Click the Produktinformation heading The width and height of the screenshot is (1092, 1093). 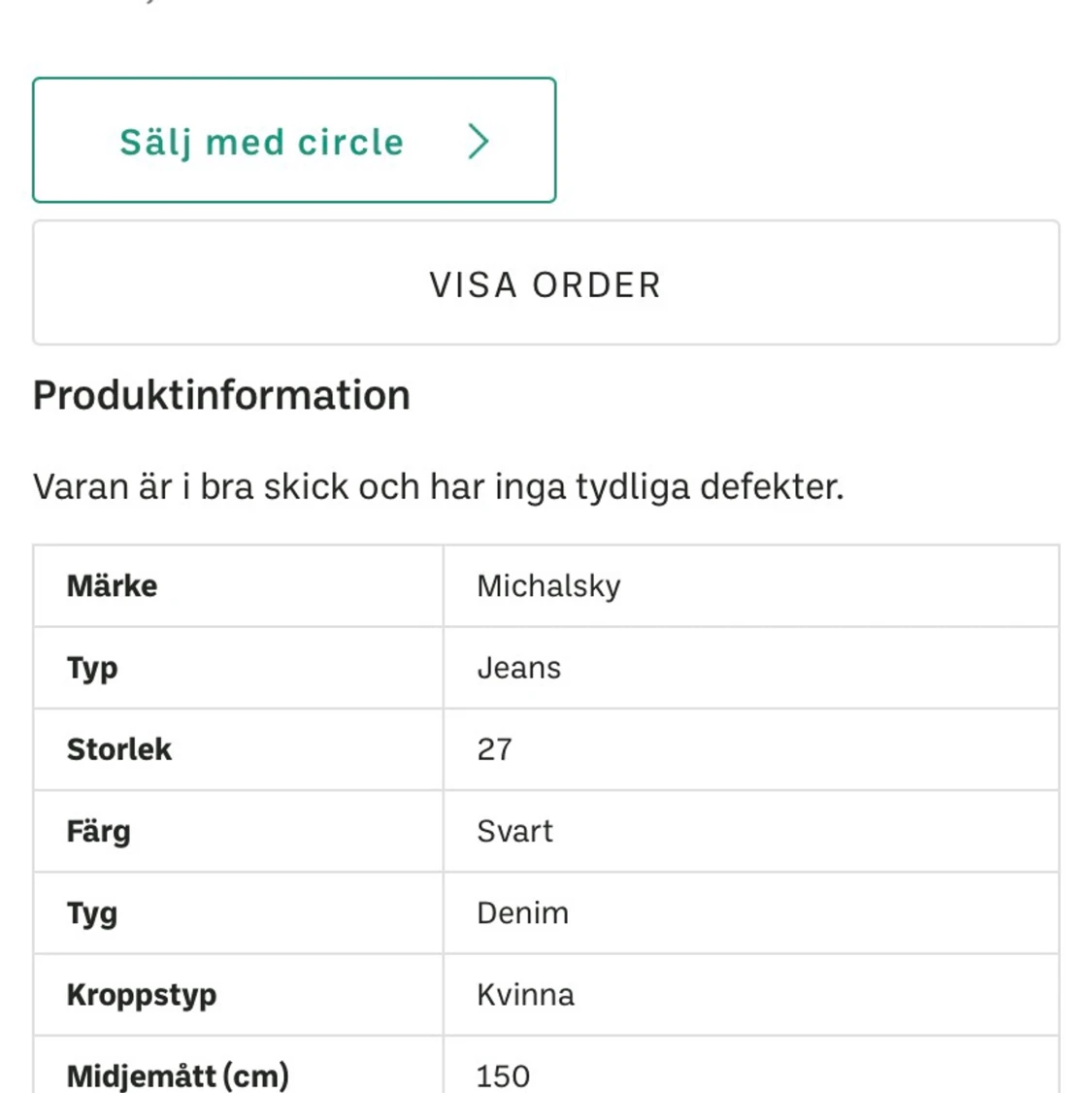(220, 394)
